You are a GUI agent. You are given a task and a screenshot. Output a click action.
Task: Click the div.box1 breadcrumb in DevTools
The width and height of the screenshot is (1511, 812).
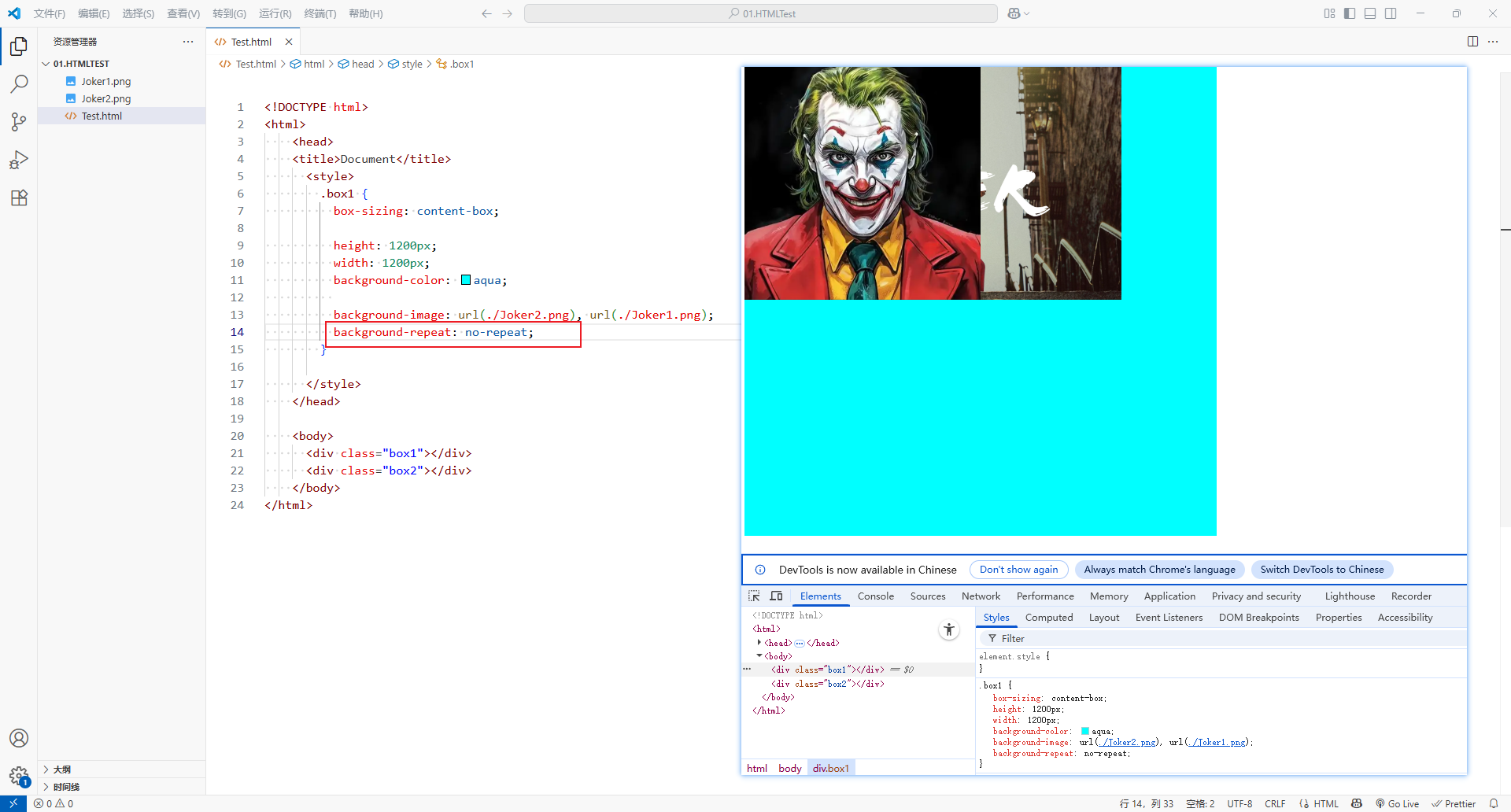(831, 768)
